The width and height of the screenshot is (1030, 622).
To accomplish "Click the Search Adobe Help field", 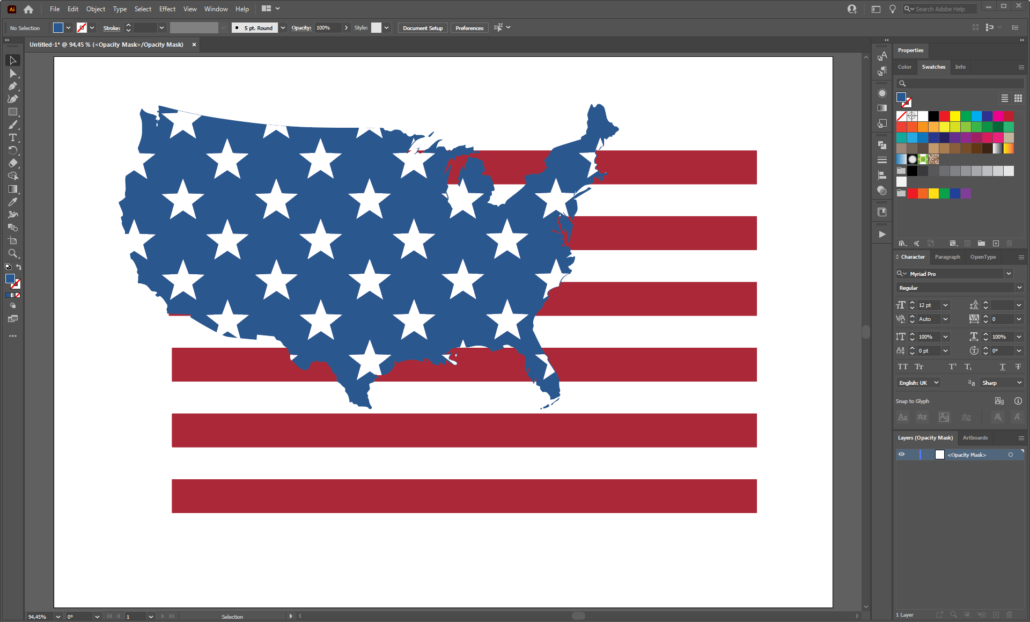I will (940, 9).
